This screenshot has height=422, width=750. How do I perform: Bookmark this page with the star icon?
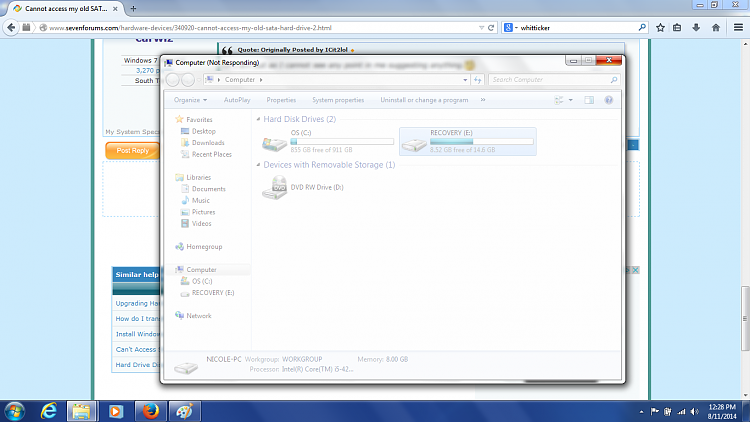coord(660,28)
